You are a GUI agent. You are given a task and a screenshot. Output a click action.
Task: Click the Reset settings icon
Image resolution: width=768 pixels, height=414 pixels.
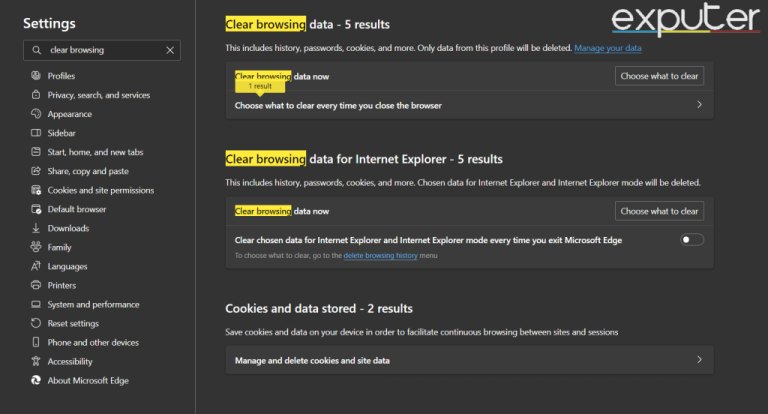[x=36, y=323]
